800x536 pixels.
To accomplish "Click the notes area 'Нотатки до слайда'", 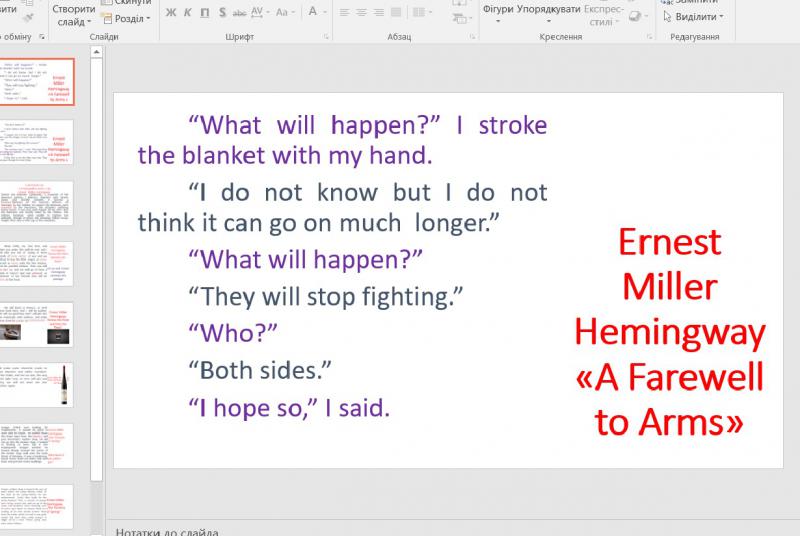I will point(167,531).
